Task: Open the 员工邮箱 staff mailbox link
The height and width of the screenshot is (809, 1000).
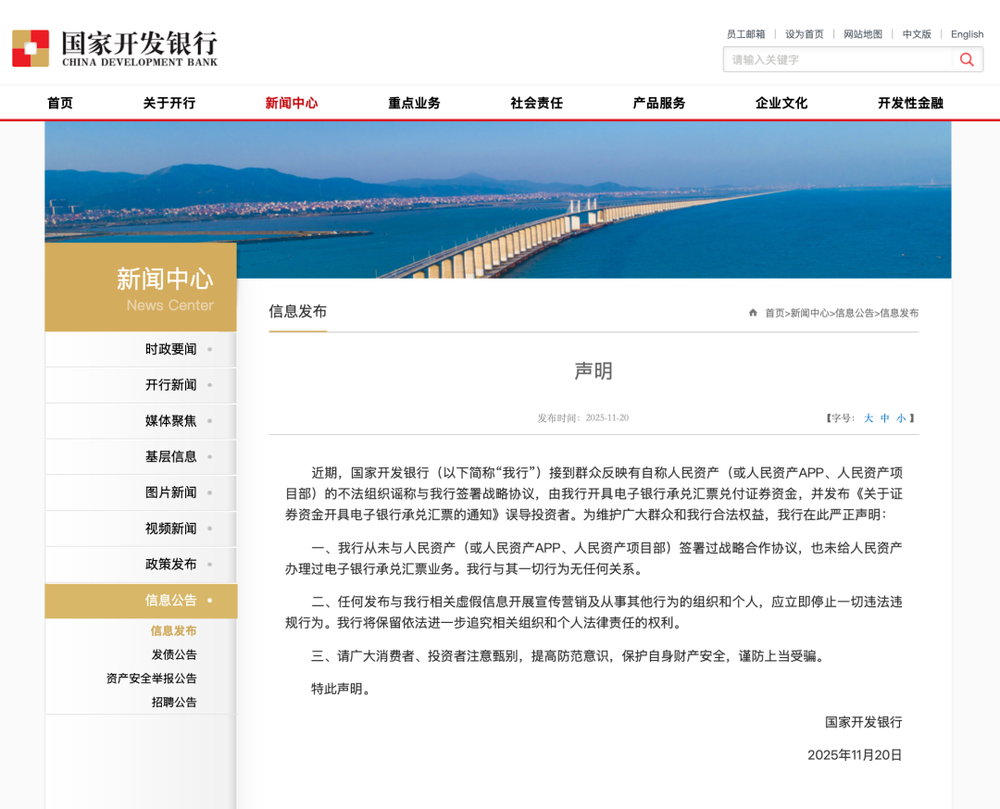Action: pyautogui.click(x=744, y=34)
